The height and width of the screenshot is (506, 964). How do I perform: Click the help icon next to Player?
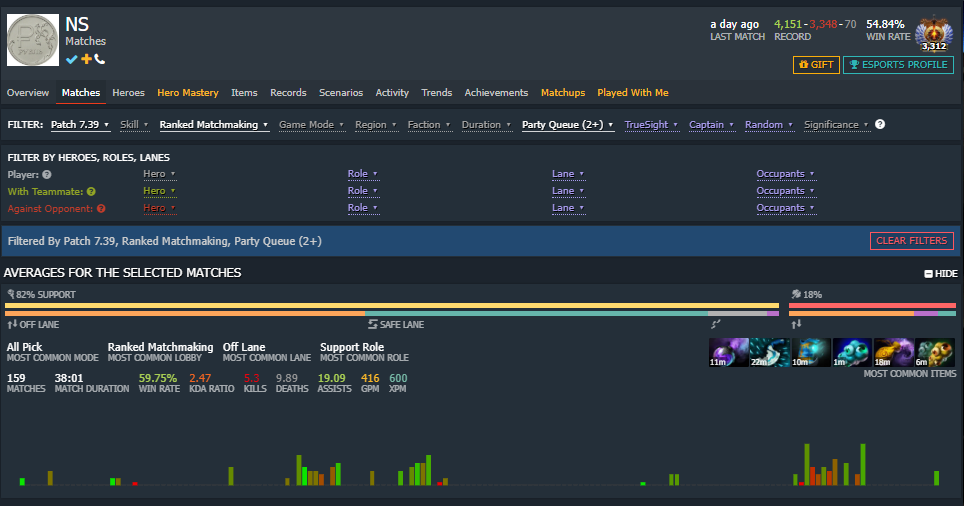47,175
